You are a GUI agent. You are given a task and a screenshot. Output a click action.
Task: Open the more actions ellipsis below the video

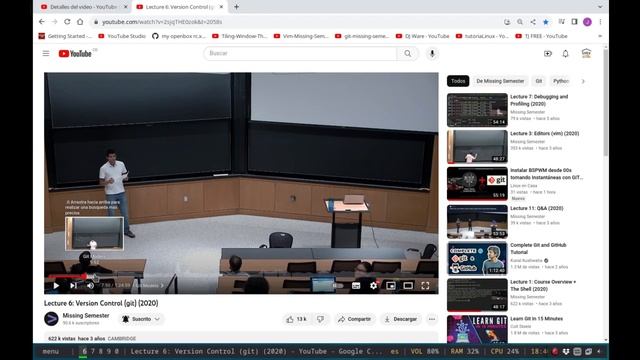pos(432,319)
